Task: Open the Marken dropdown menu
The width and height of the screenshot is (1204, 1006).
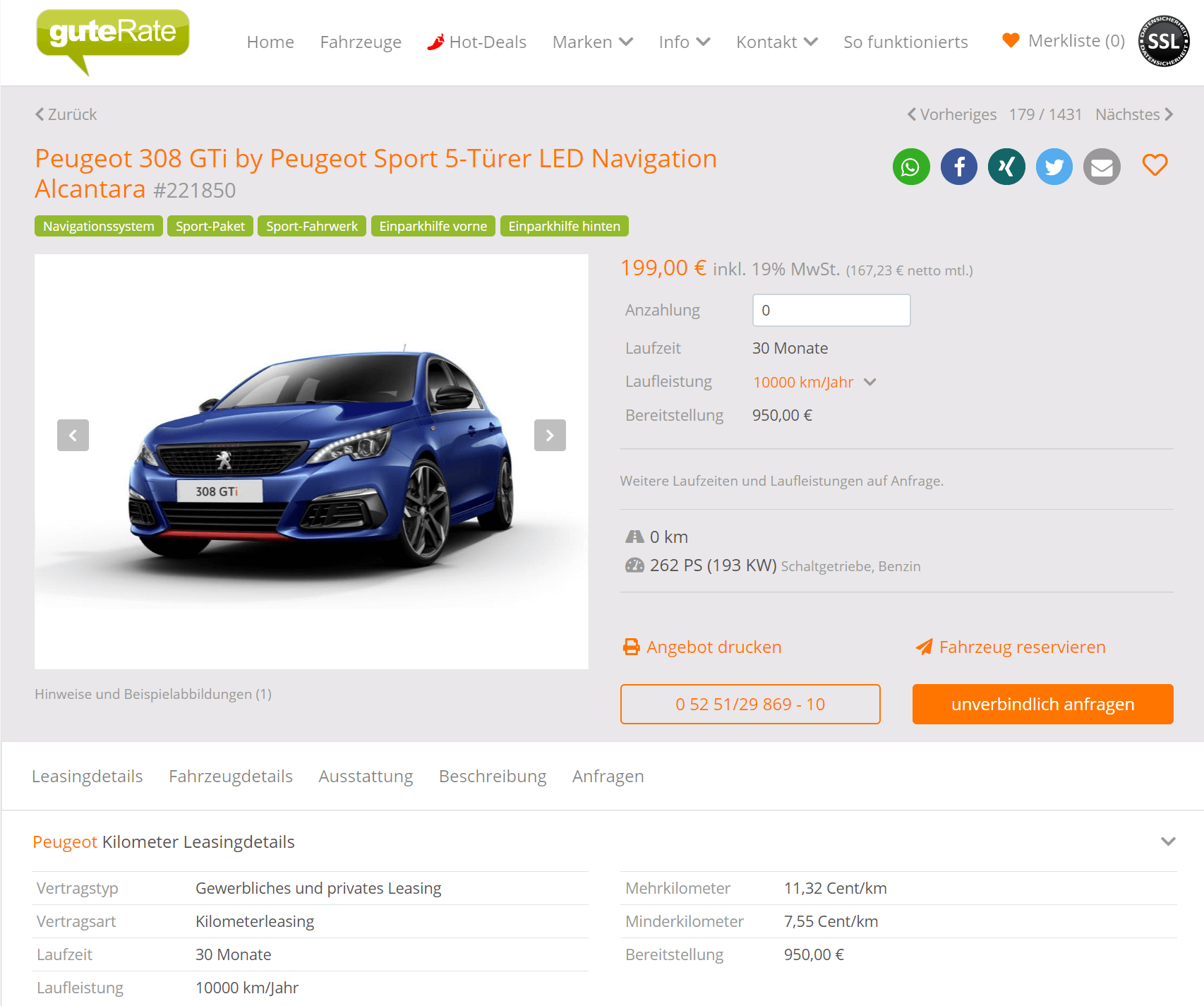Action: pos(592,42)
